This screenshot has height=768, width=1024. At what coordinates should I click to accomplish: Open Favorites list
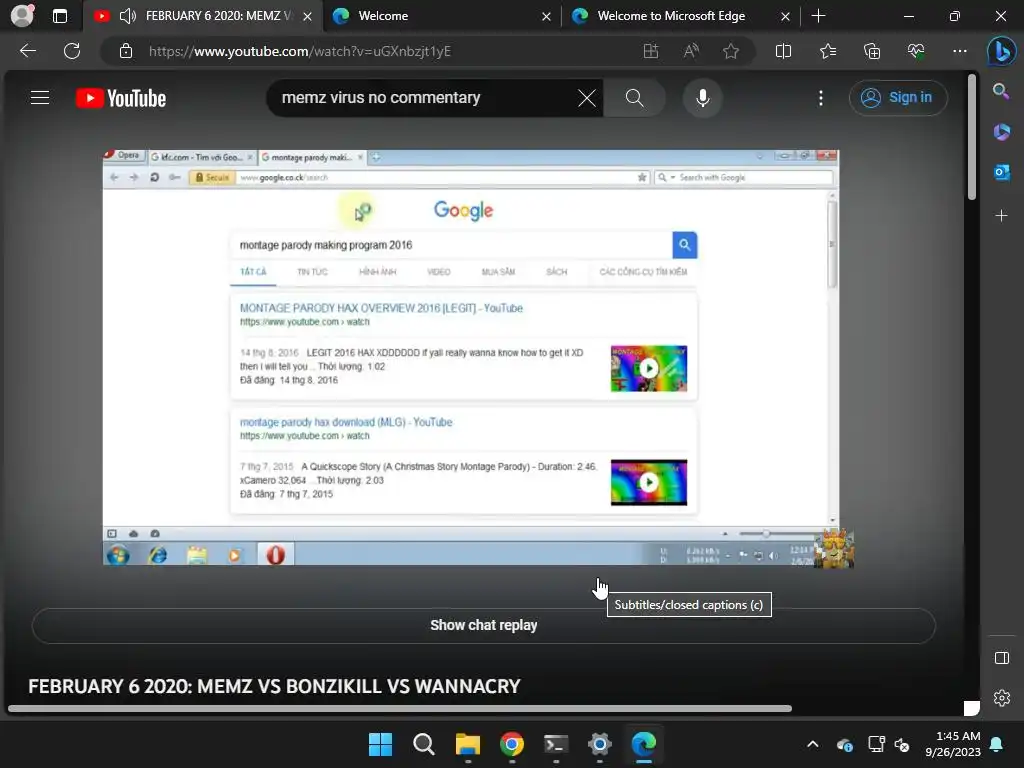click(x=827, y=51)
